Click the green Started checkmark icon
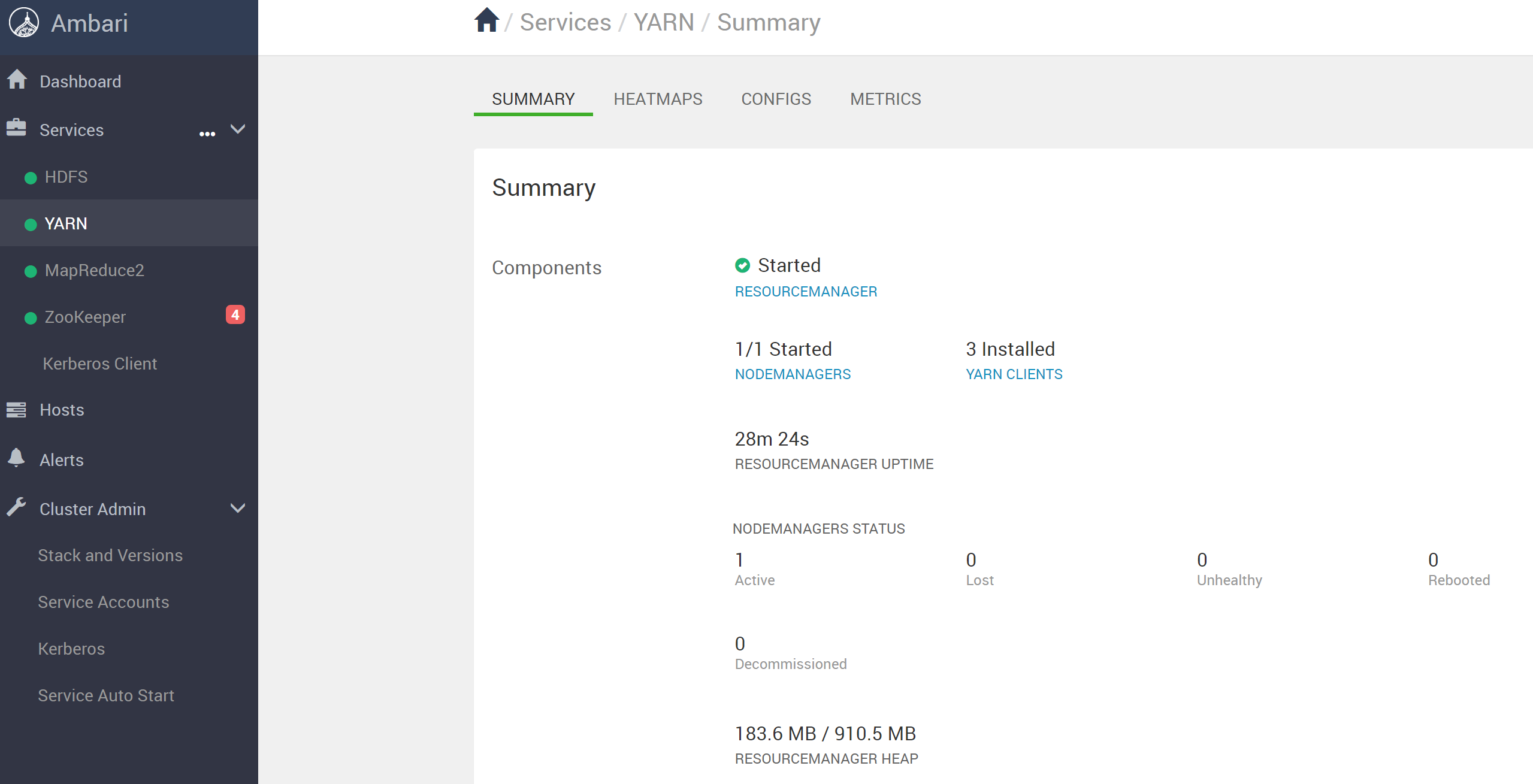Image resolution: width=1533 pixels, height=784 pixels. click(x=742, y=265)
